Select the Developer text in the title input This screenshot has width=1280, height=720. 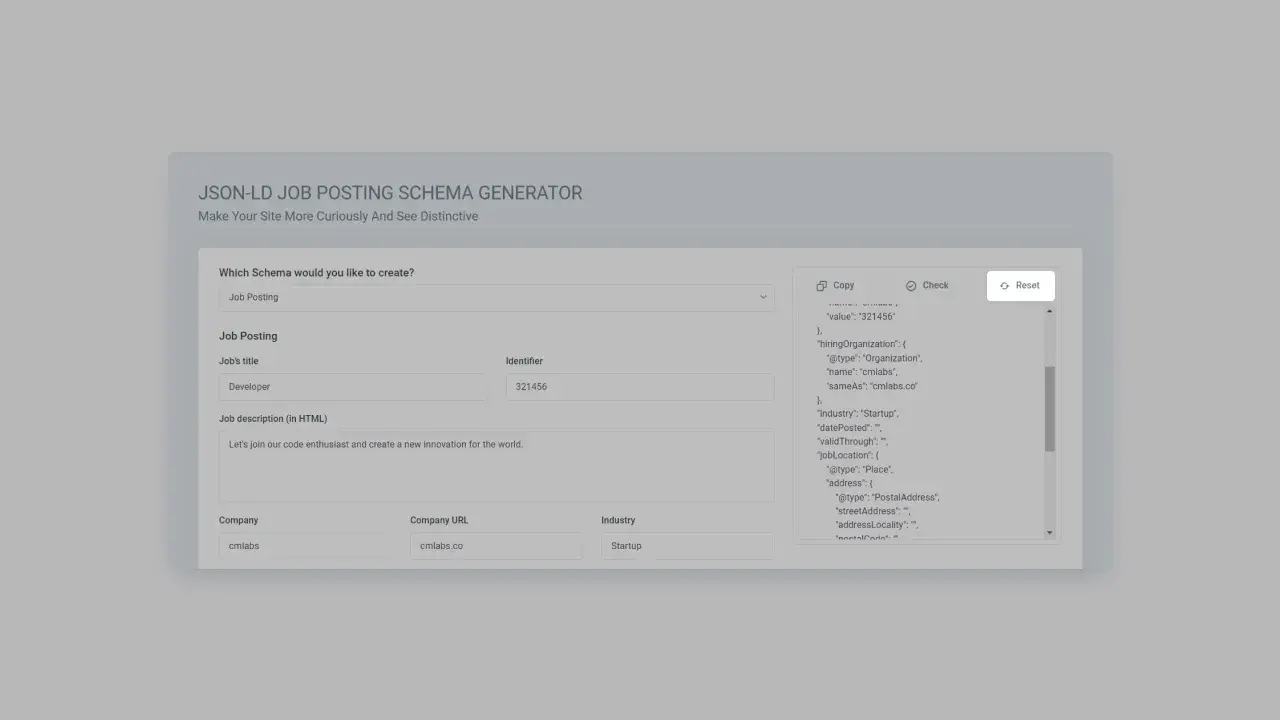click(x=249, y=386)
